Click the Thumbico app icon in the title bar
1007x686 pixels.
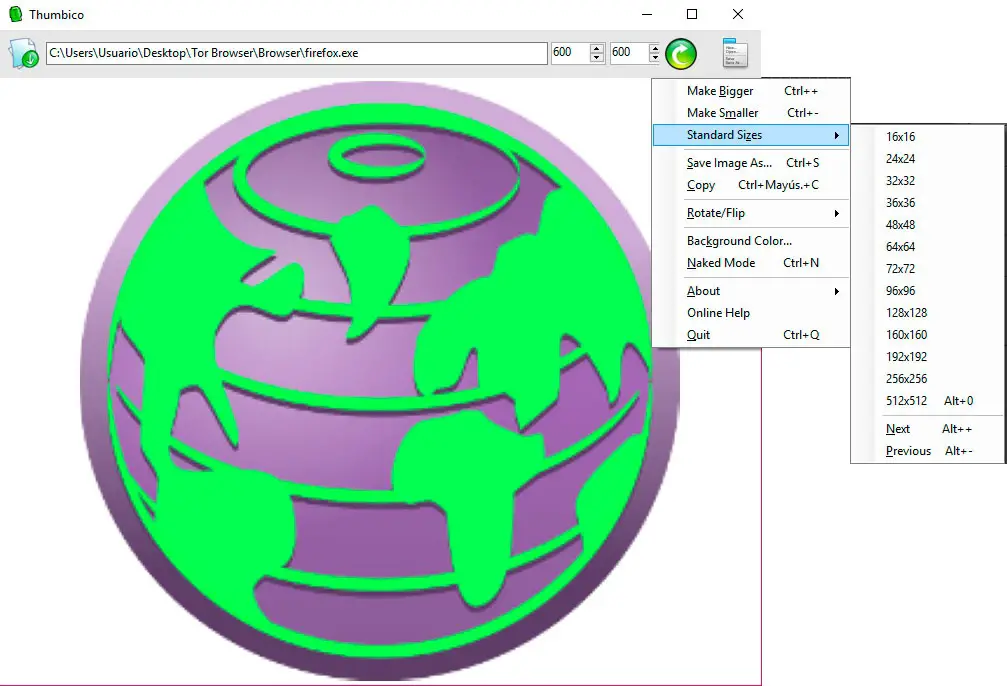coord(15,14)
